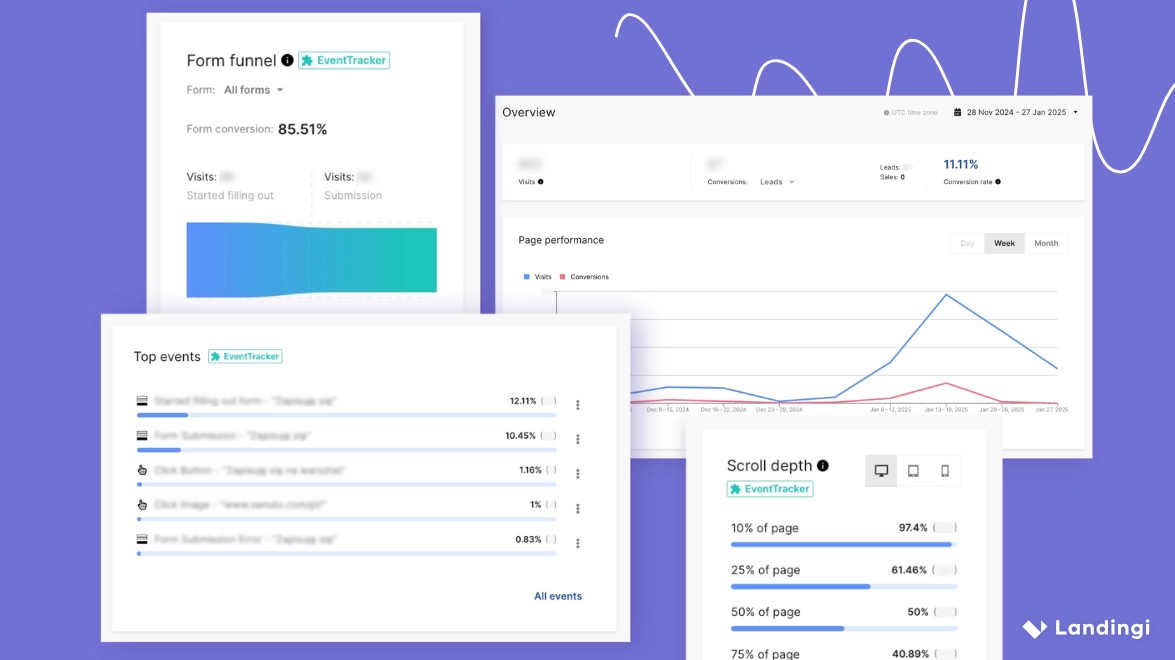The image size is (1175, 660).
Task: Select the tablet device icon in Scroll depth
Action: pyautogui.click(x=913, y=470)
